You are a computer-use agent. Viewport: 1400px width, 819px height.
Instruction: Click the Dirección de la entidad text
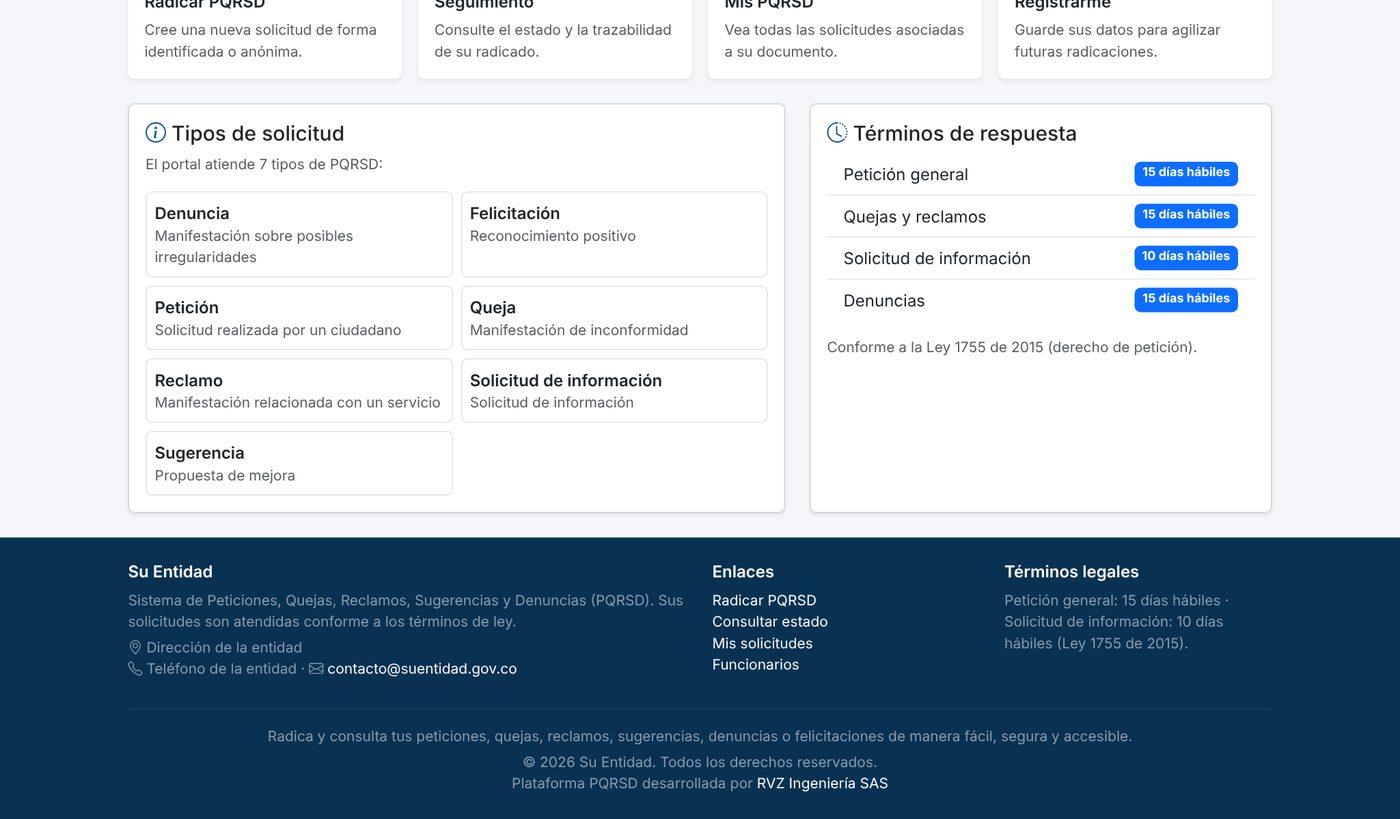(224, 648)
